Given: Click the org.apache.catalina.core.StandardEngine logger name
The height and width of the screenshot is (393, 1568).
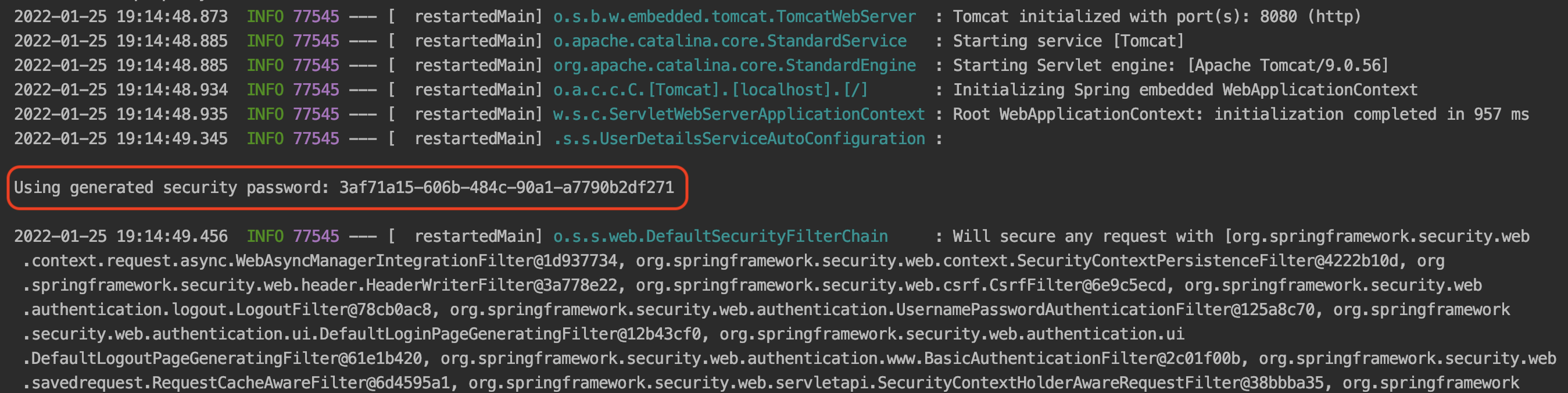Looking at the screenshot, I should coord(734,65).
